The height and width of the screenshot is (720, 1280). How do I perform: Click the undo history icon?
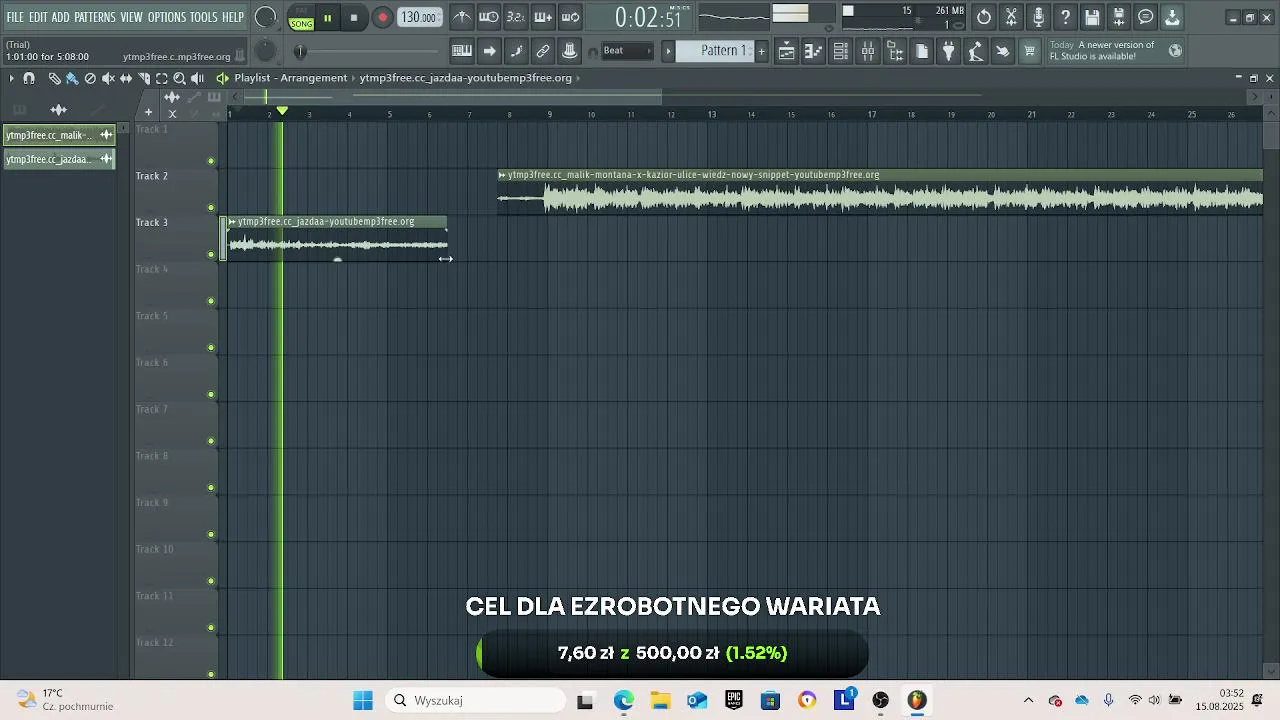pos(984,17)
